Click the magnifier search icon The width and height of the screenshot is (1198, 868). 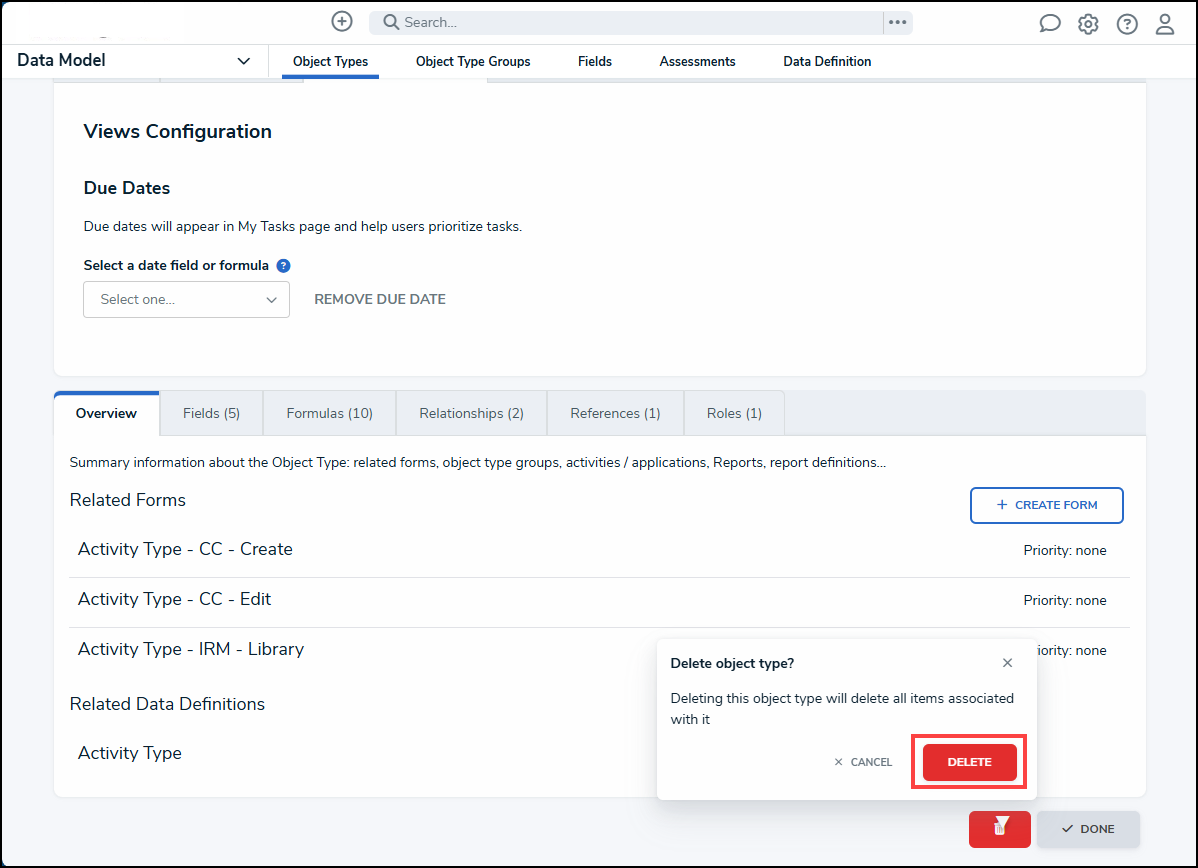point(391,22)
